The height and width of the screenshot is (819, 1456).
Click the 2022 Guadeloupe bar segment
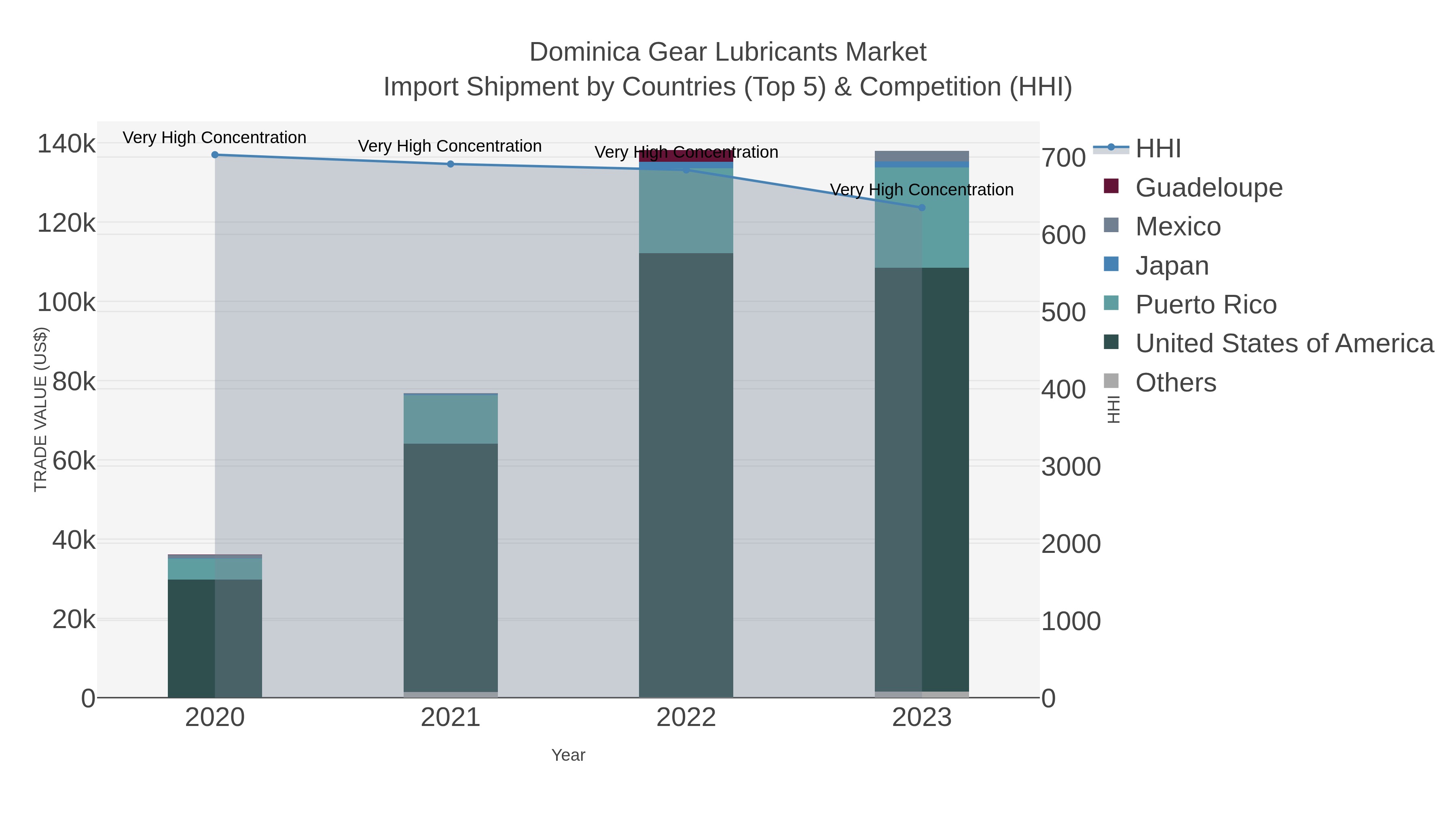686,157
